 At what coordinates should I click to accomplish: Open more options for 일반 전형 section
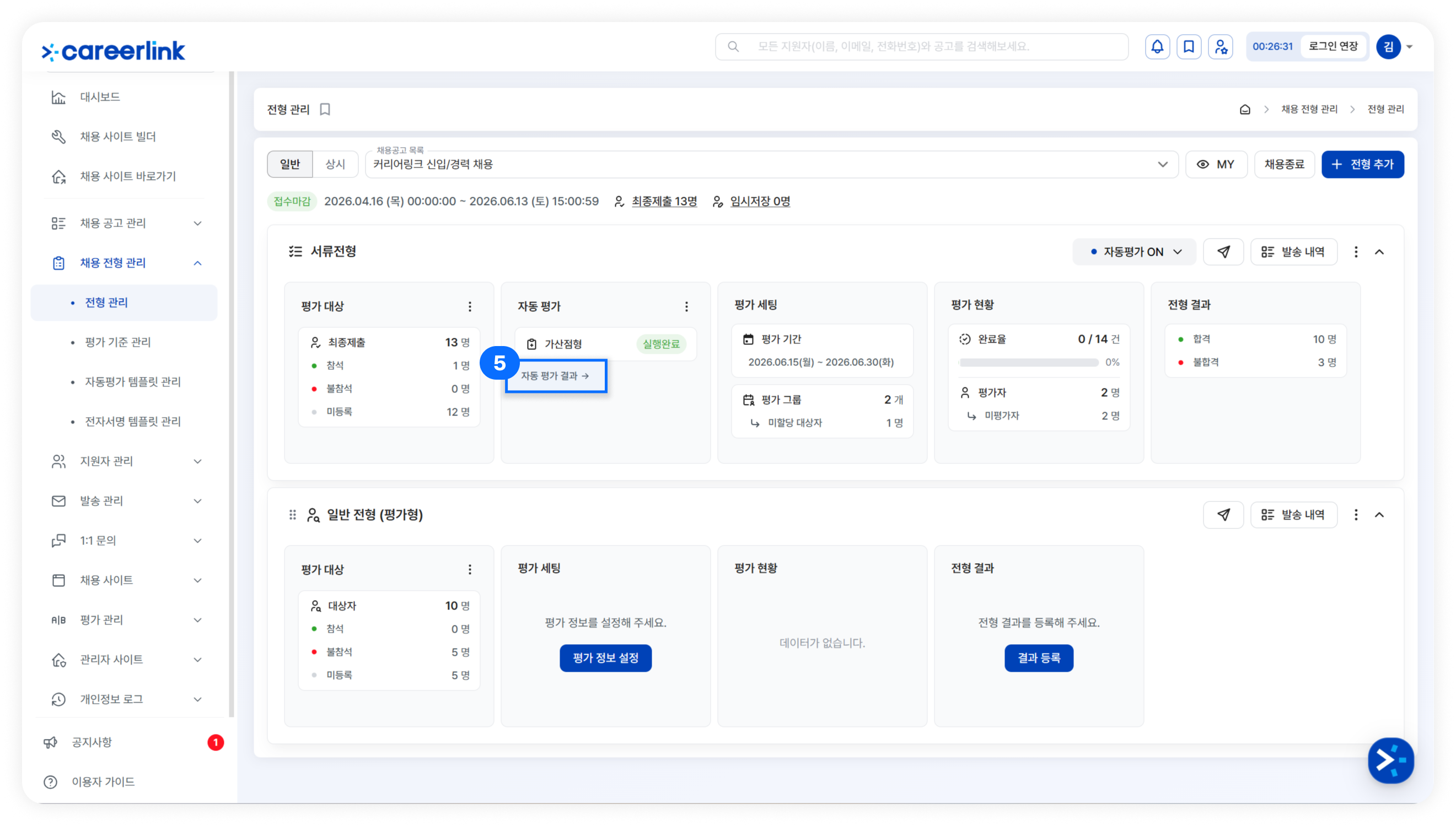pyautogui.click(x=1356, y=515)
